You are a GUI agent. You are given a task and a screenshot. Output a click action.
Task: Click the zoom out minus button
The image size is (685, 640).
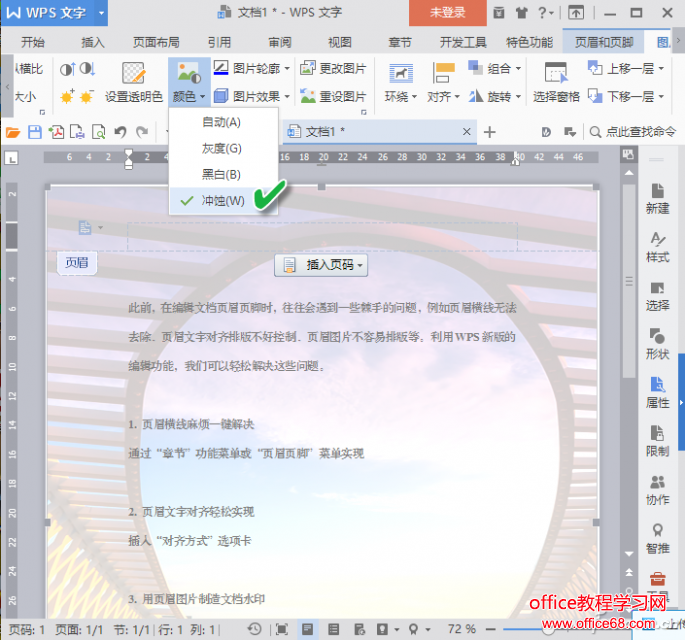pos(491,629)
